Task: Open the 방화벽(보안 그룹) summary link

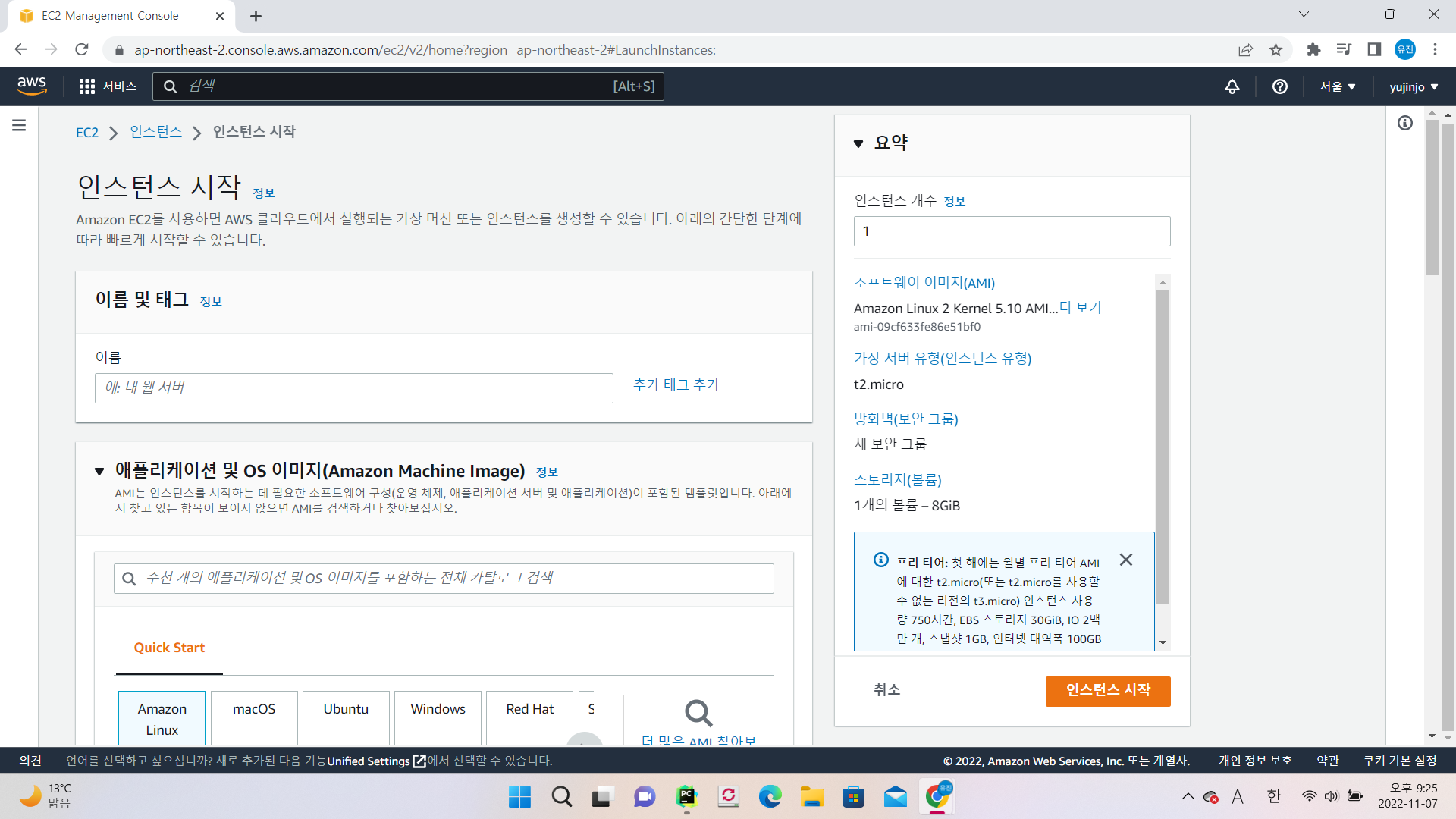Action: [x=906, y=419]
